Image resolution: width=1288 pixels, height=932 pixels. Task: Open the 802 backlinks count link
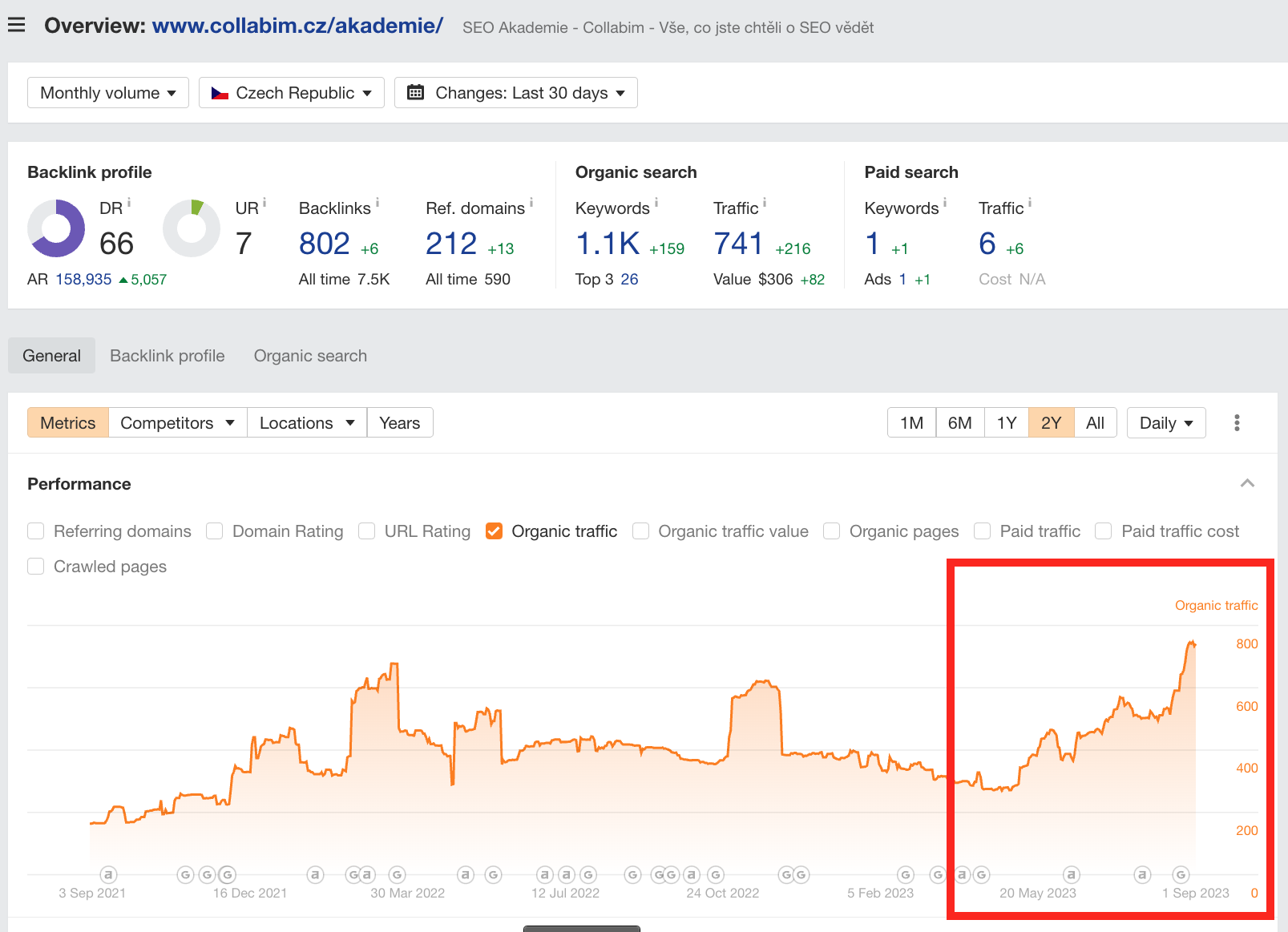click(324, 244)
